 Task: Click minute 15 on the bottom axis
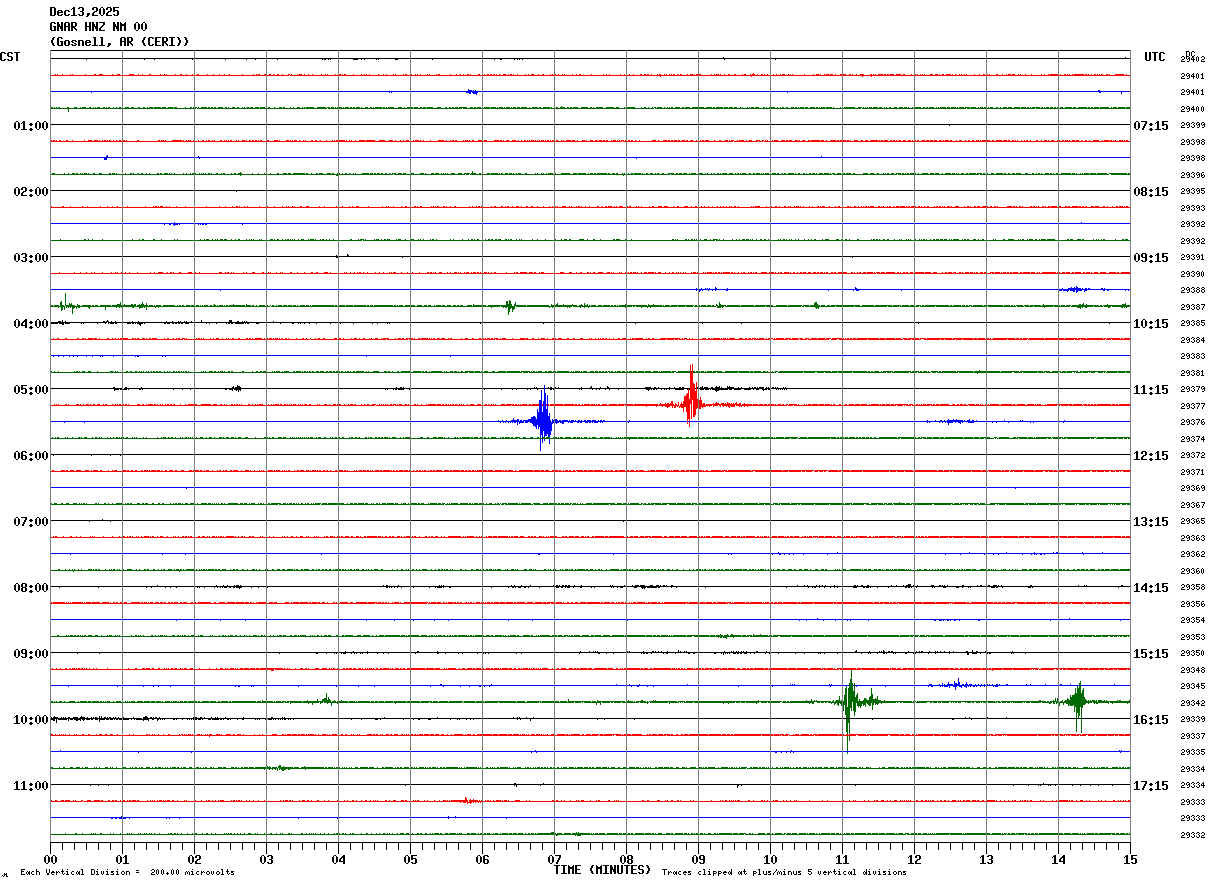pos(1130,859)
